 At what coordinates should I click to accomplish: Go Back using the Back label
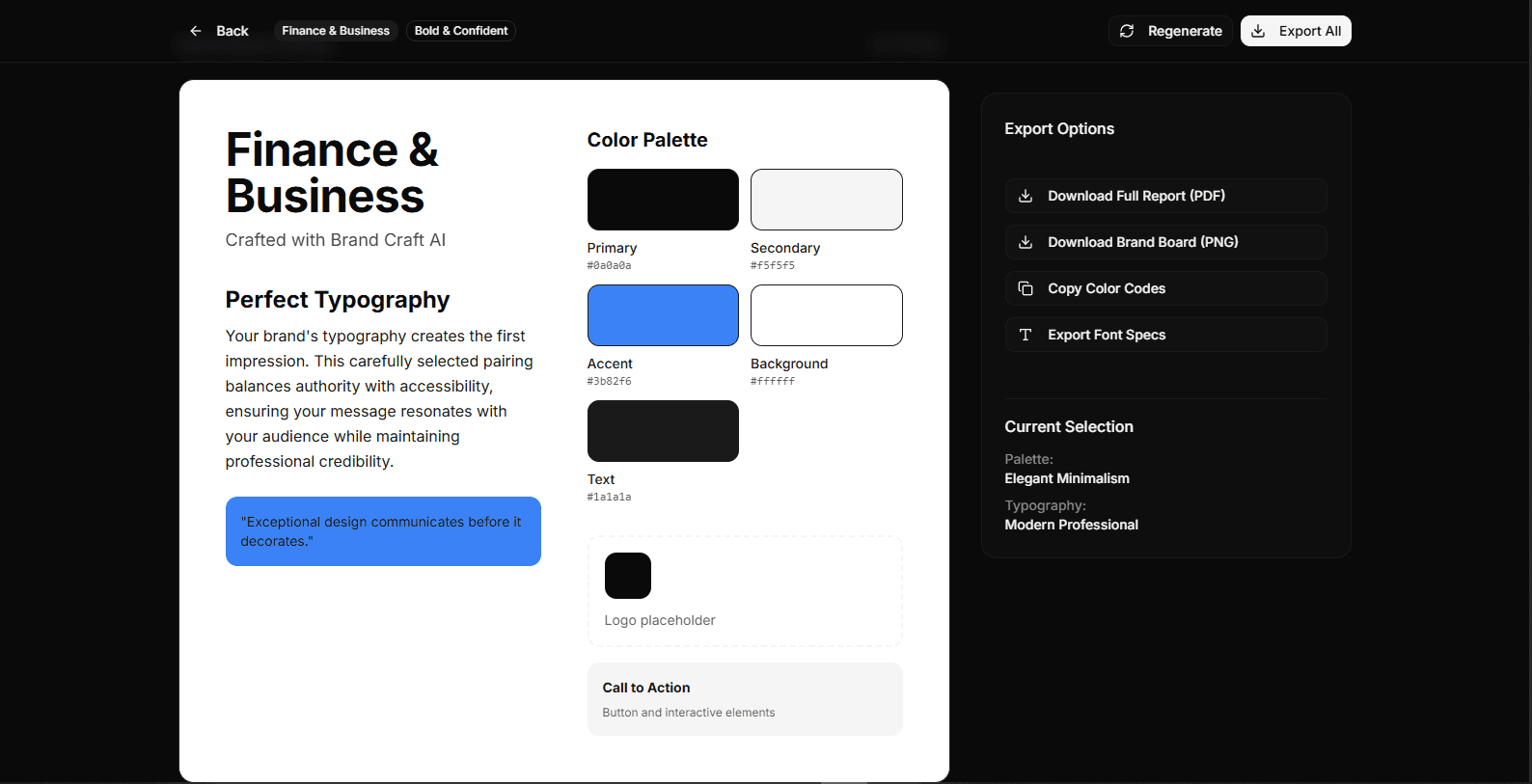233,31
